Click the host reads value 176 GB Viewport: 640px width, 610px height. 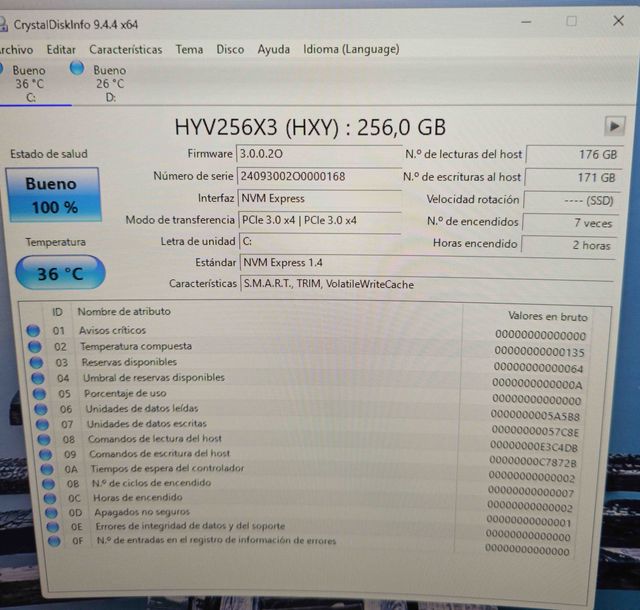pyautogui.click(x=575, y=155)
